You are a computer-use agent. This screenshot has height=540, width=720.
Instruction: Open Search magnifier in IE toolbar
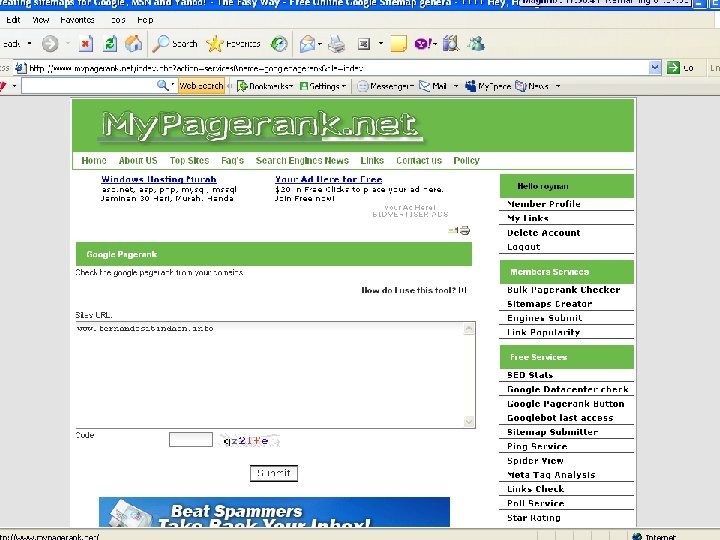(174, 44)
